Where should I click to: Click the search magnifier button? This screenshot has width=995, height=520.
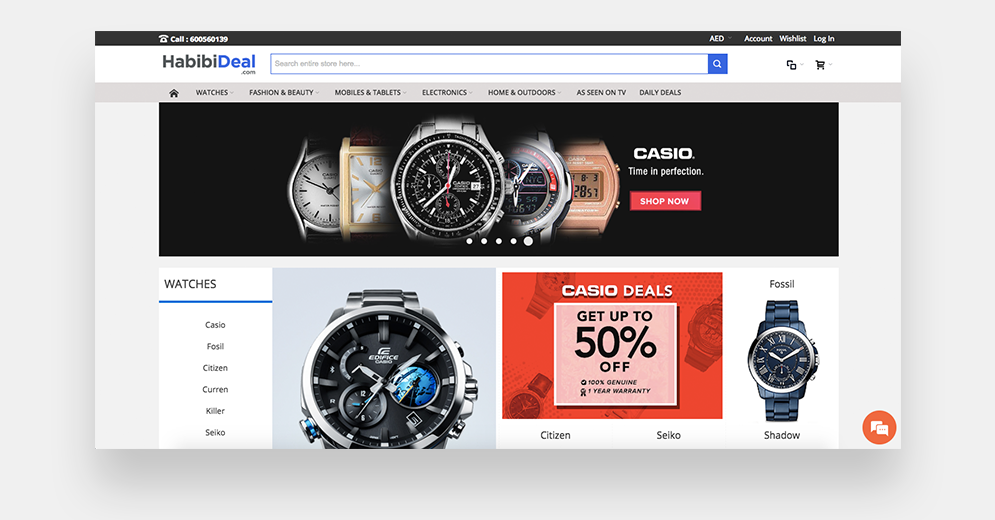click(x=717, y=63)
